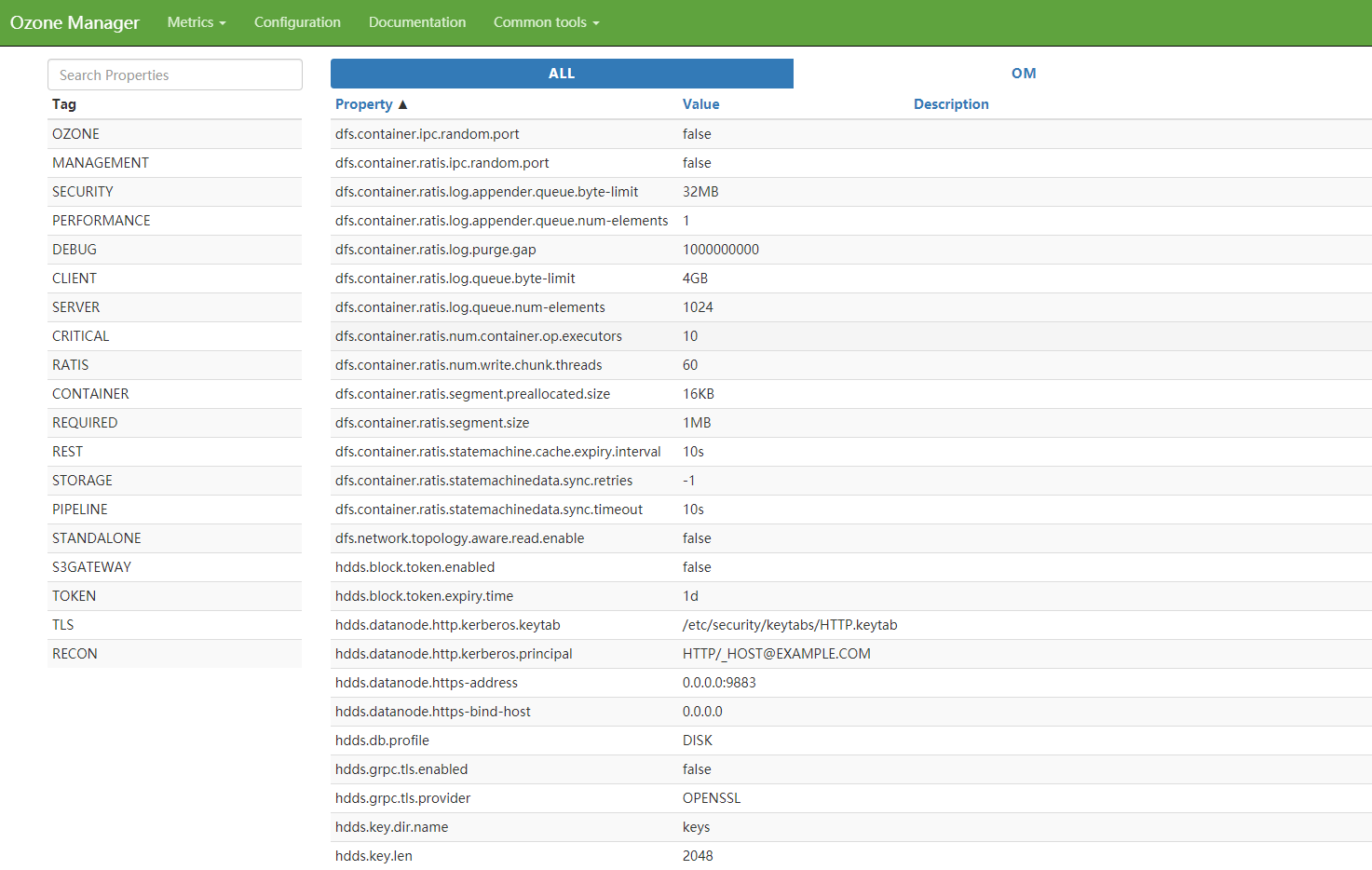Click the ascending sort arrow beside Property

point(402,104)
